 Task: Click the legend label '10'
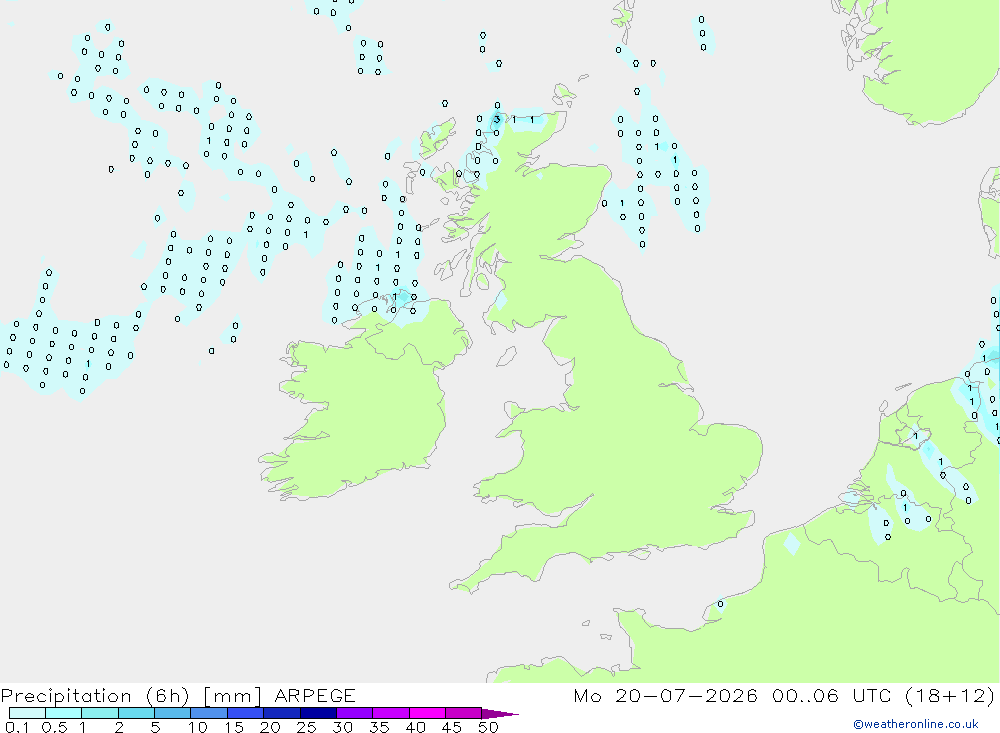pyautogui.click(x=198, y=727)
